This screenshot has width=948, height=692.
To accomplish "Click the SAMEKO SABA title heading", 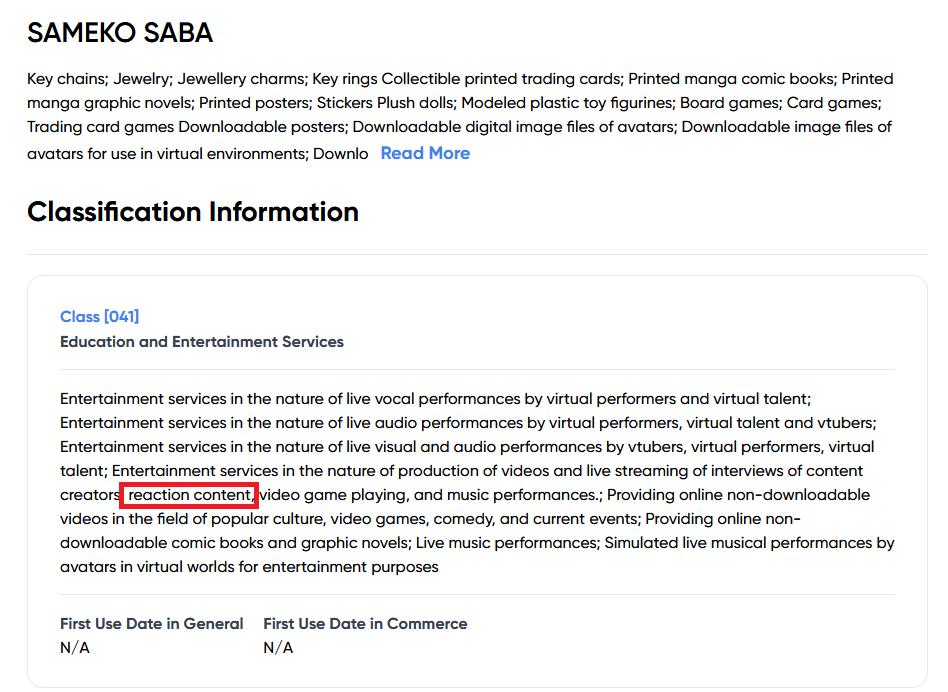I will 120,33.
